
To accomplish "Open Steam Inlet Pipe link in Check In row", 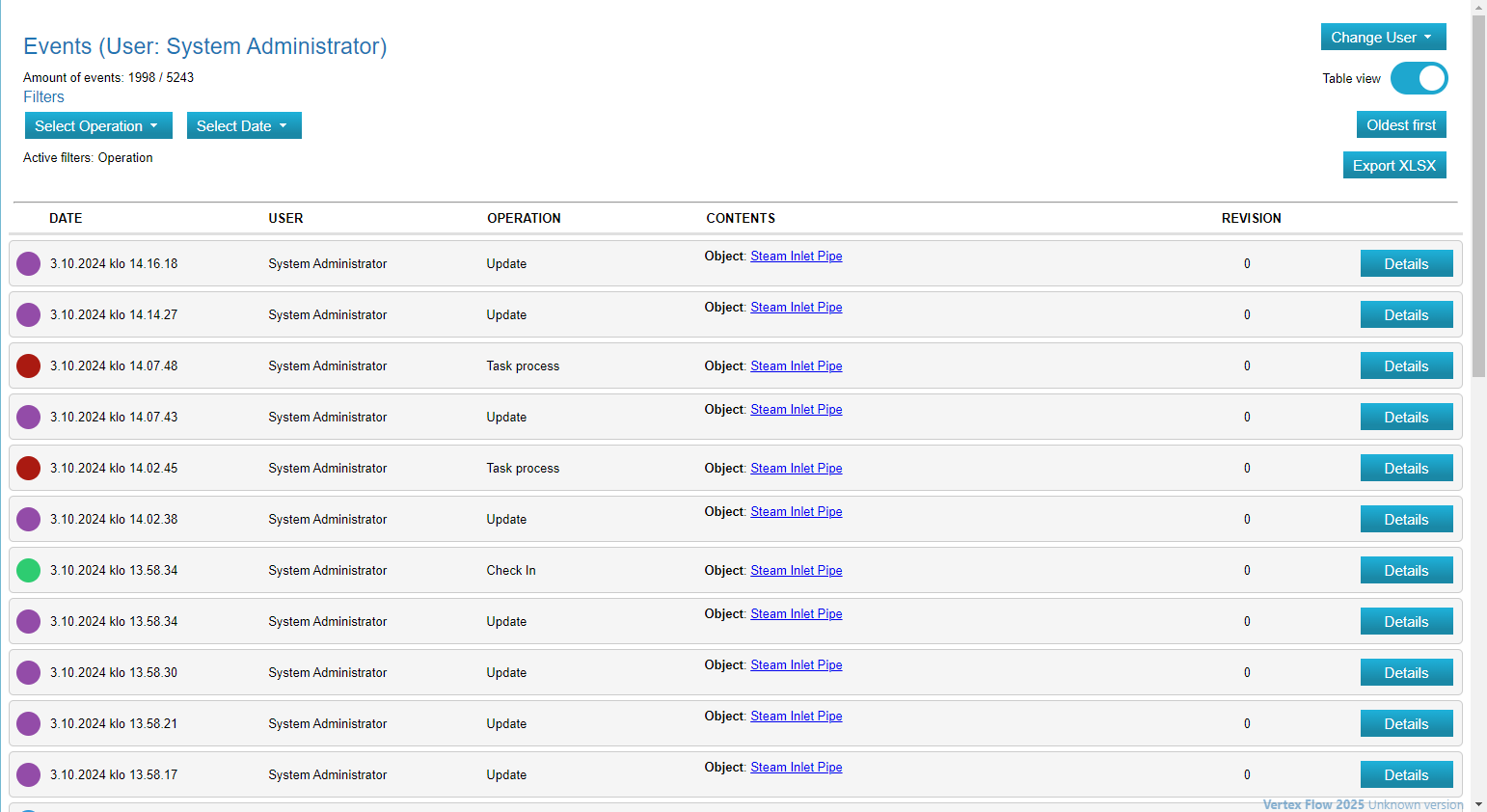I will (796, 570).
